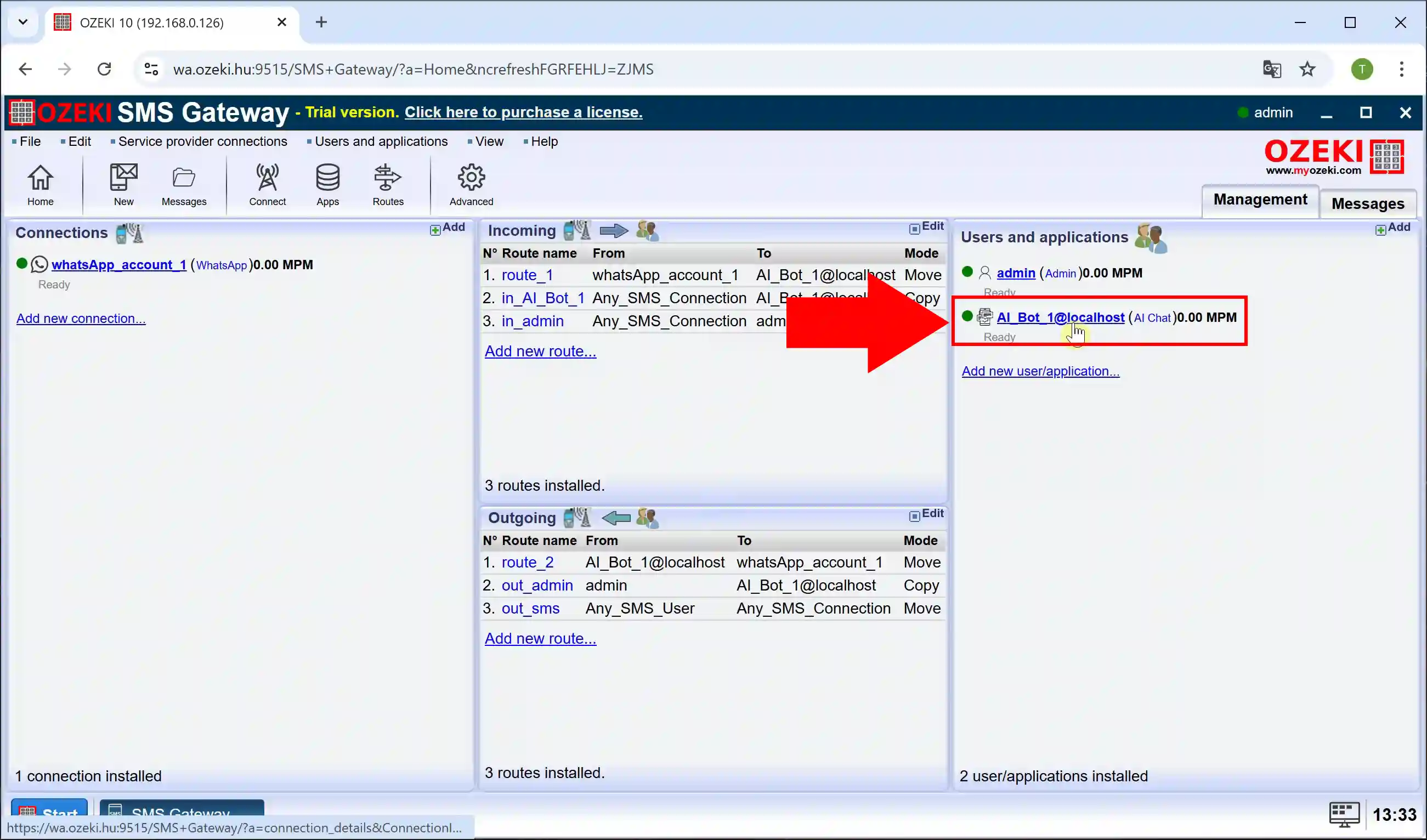Open the Advanced gear toolbar icon

(471, 186)
